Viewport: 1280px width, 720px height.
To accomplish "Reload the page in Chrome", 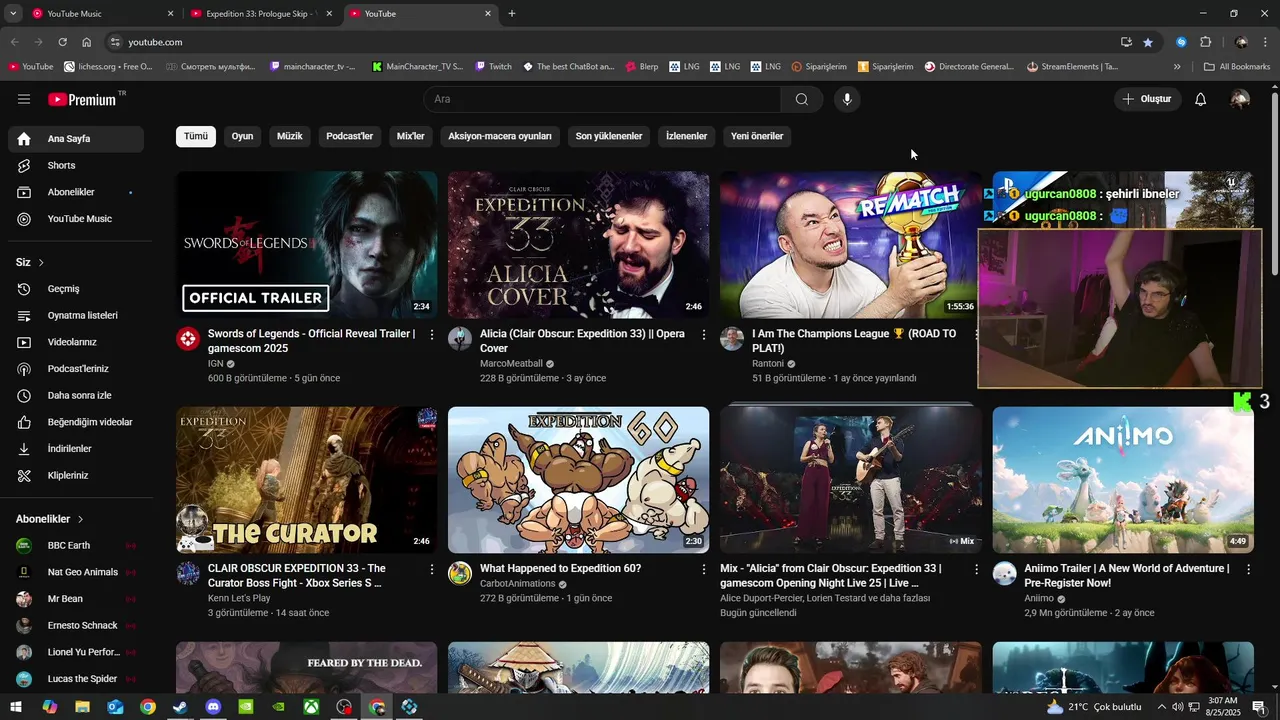I will (62, 42).
